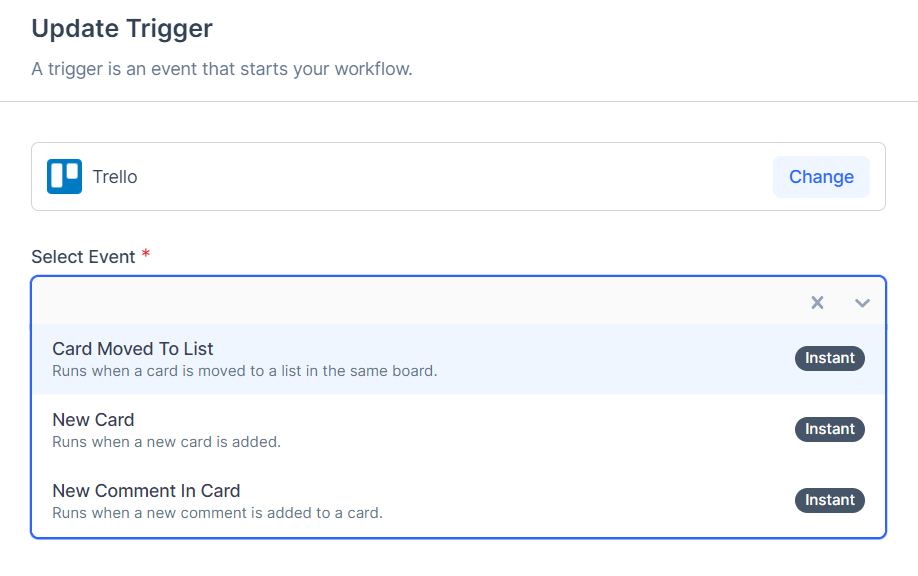
Task: Focus the Select Event search input
Action: pos(400,302)
